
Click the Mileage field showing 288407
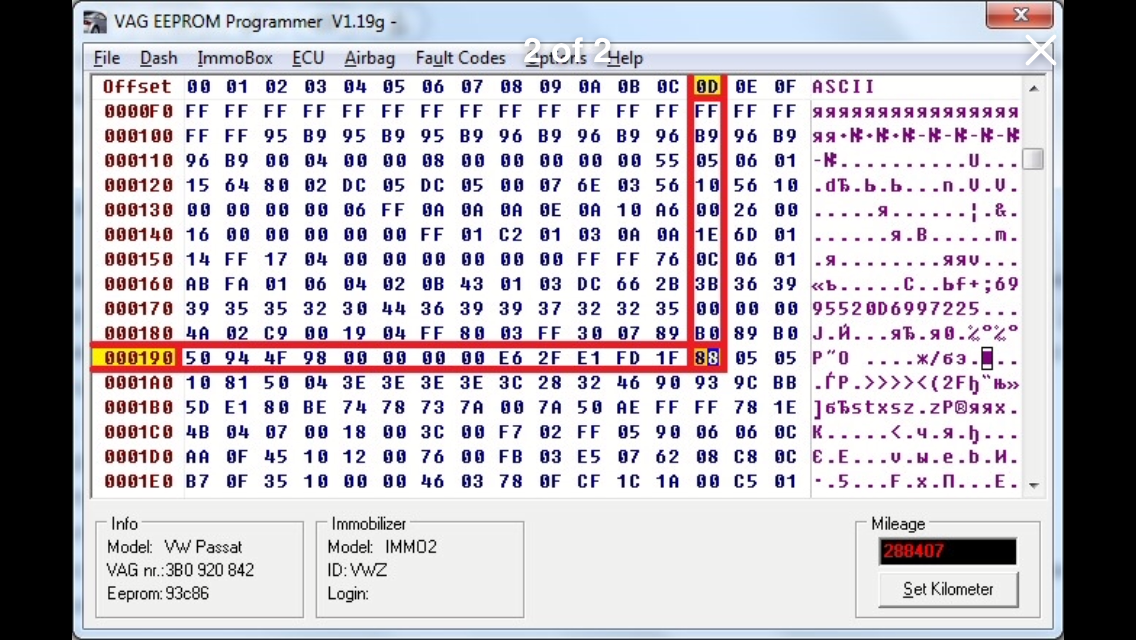click(948, 551)
